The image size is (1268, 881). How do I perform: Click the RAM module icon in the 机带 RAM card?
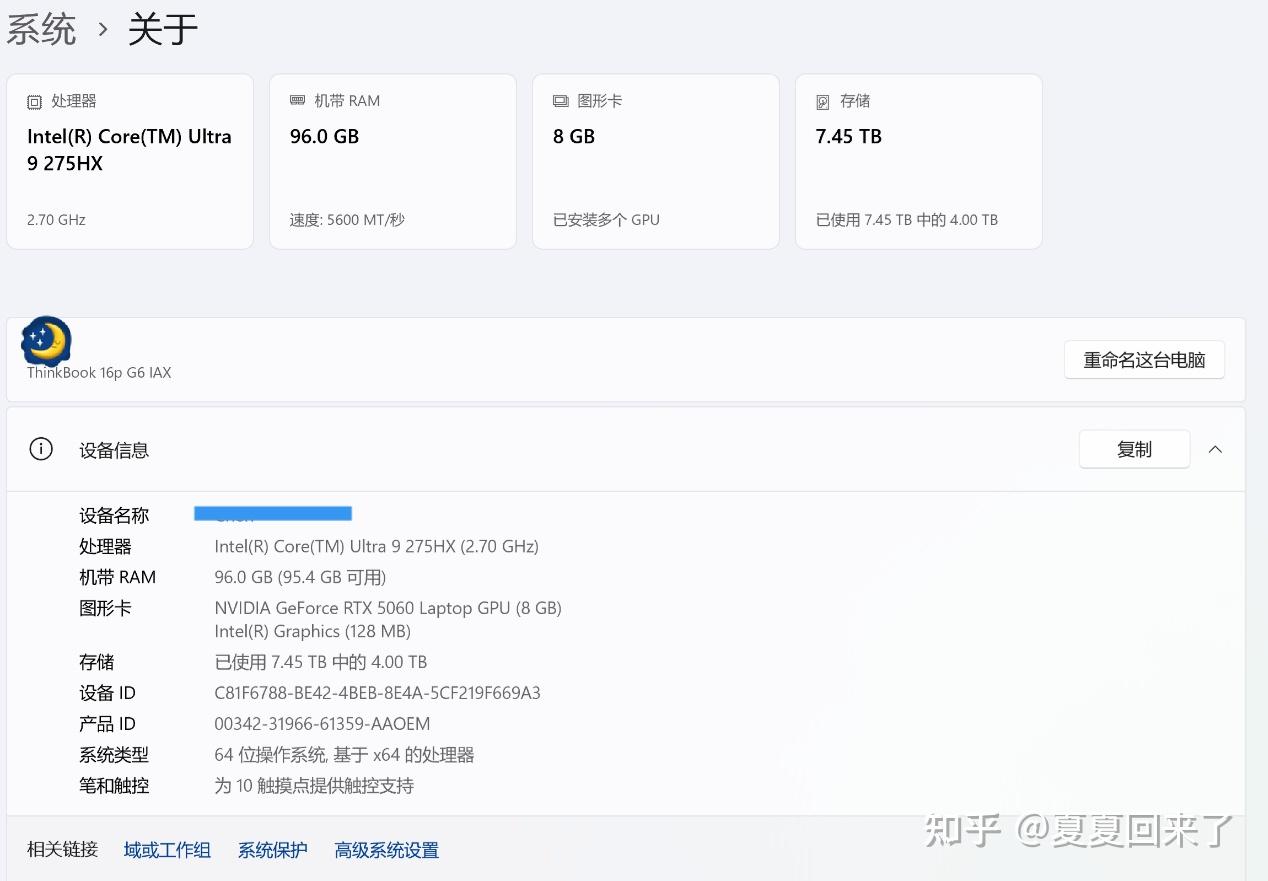(x=298, y=101)
